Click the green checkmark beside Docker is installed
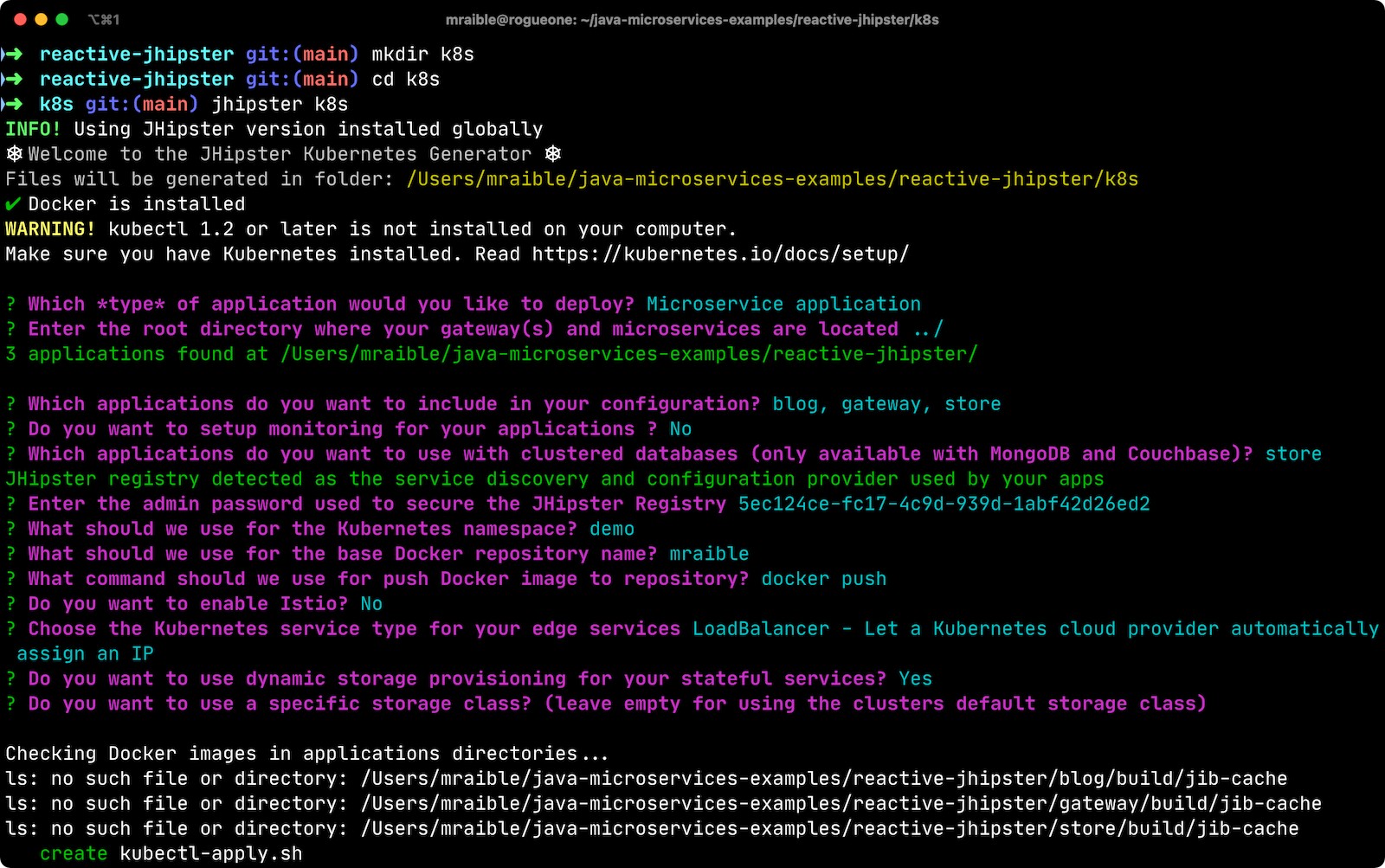This screenshot has width=1385, height=868. pyautogui.click(x=13, y=204)
